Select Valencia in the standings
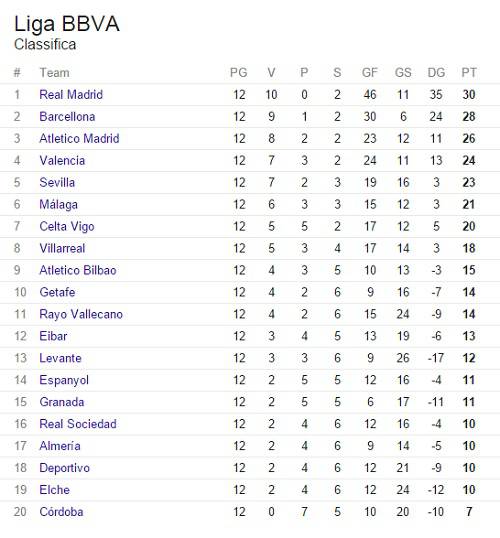This screenshot has width=500, height=538. pyautogui.click(x=62, y=160)
